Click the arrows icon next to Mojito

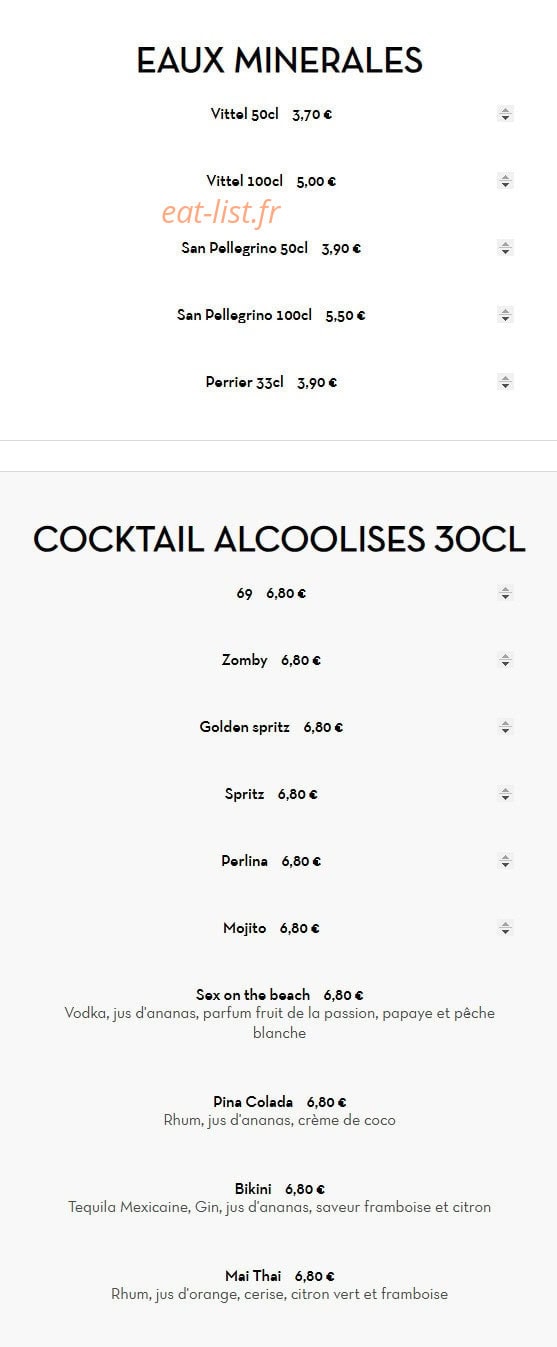pyautogui.click(x=505, y=928)
